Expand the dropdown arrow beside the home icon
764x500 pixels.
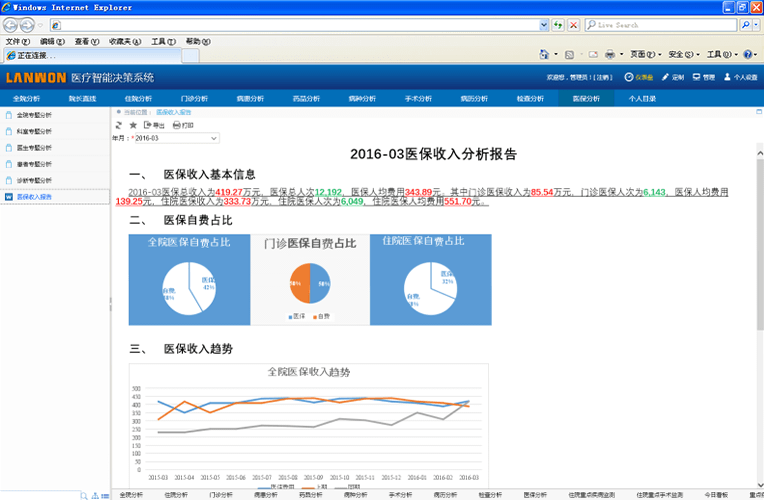556,54
